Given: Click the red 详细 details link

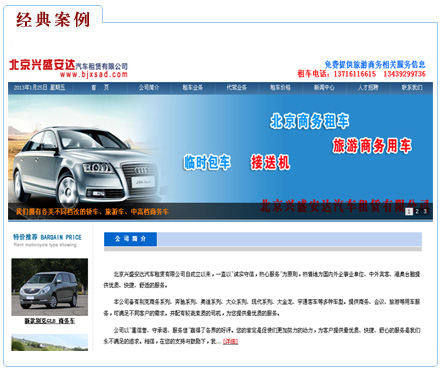Looking at the screenshot, I should (230, 341).
